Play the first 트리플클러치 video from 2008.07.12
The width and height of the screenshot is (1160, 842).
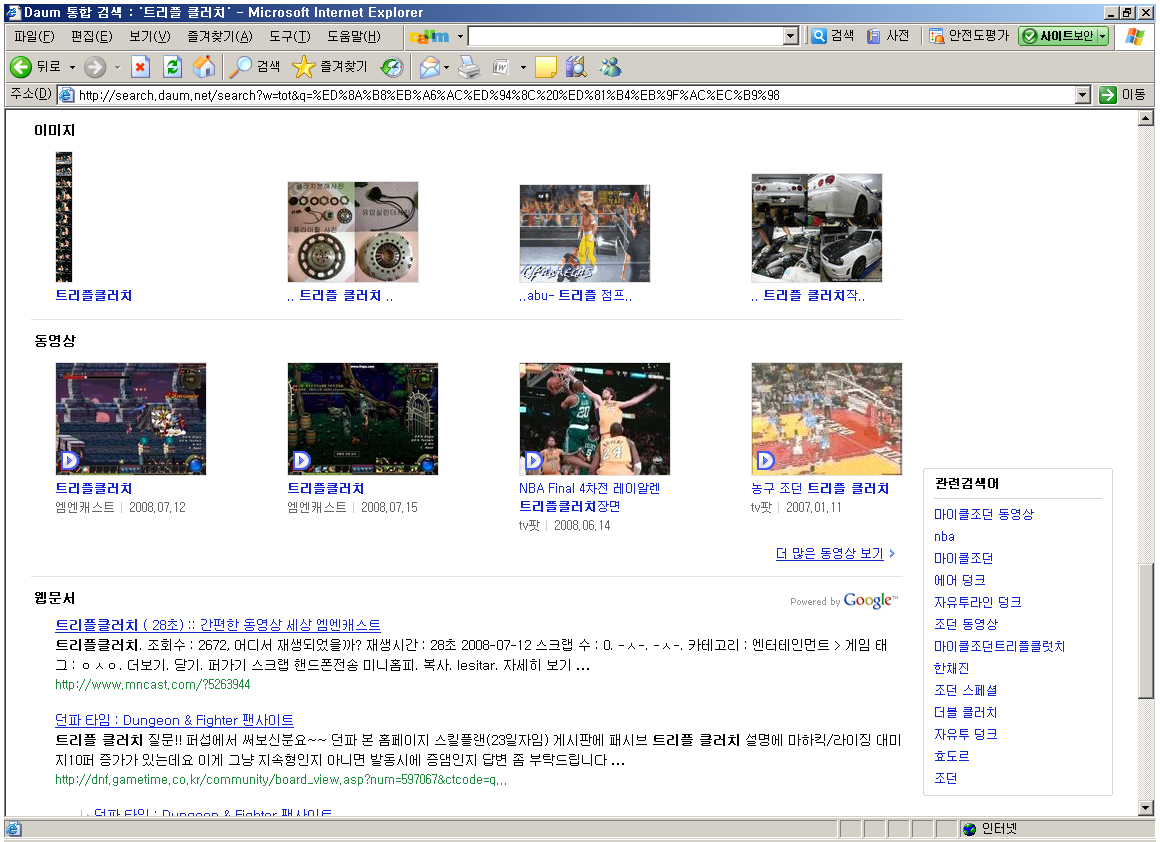pyautogui.click(x=131, y=419)
